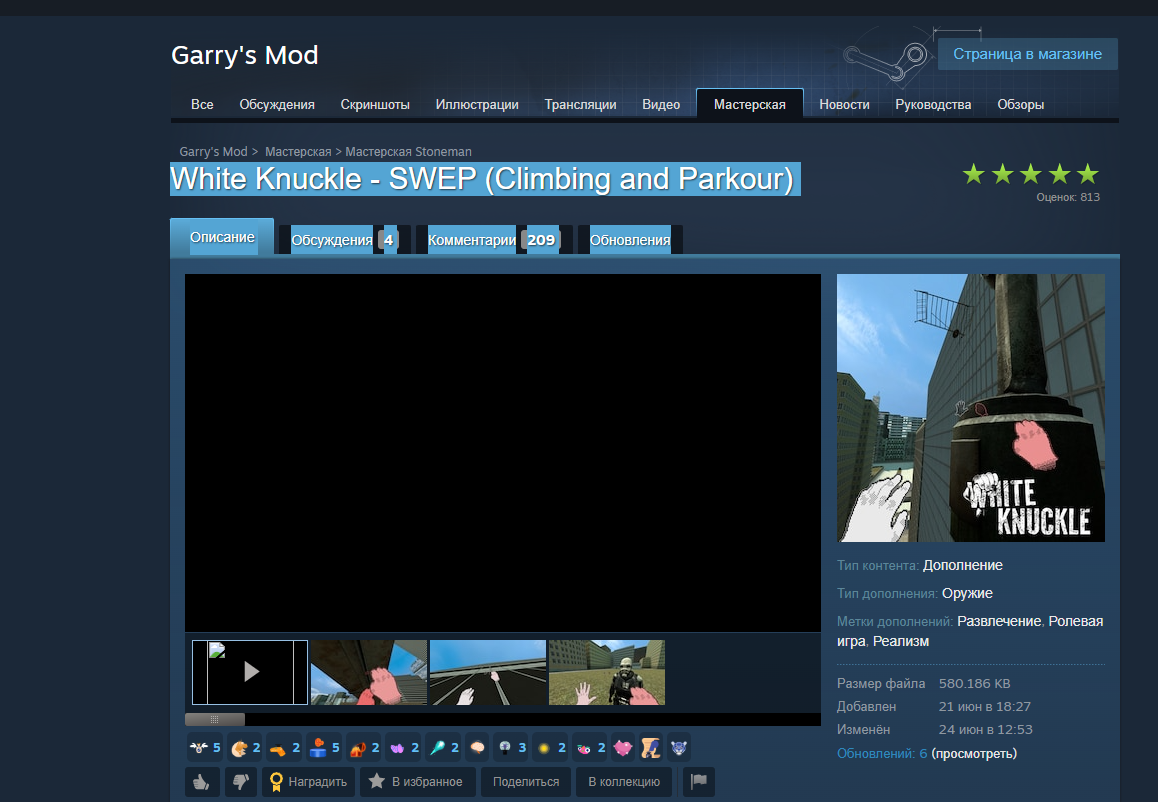Go to the Руководства hub tab

[933, 104]
